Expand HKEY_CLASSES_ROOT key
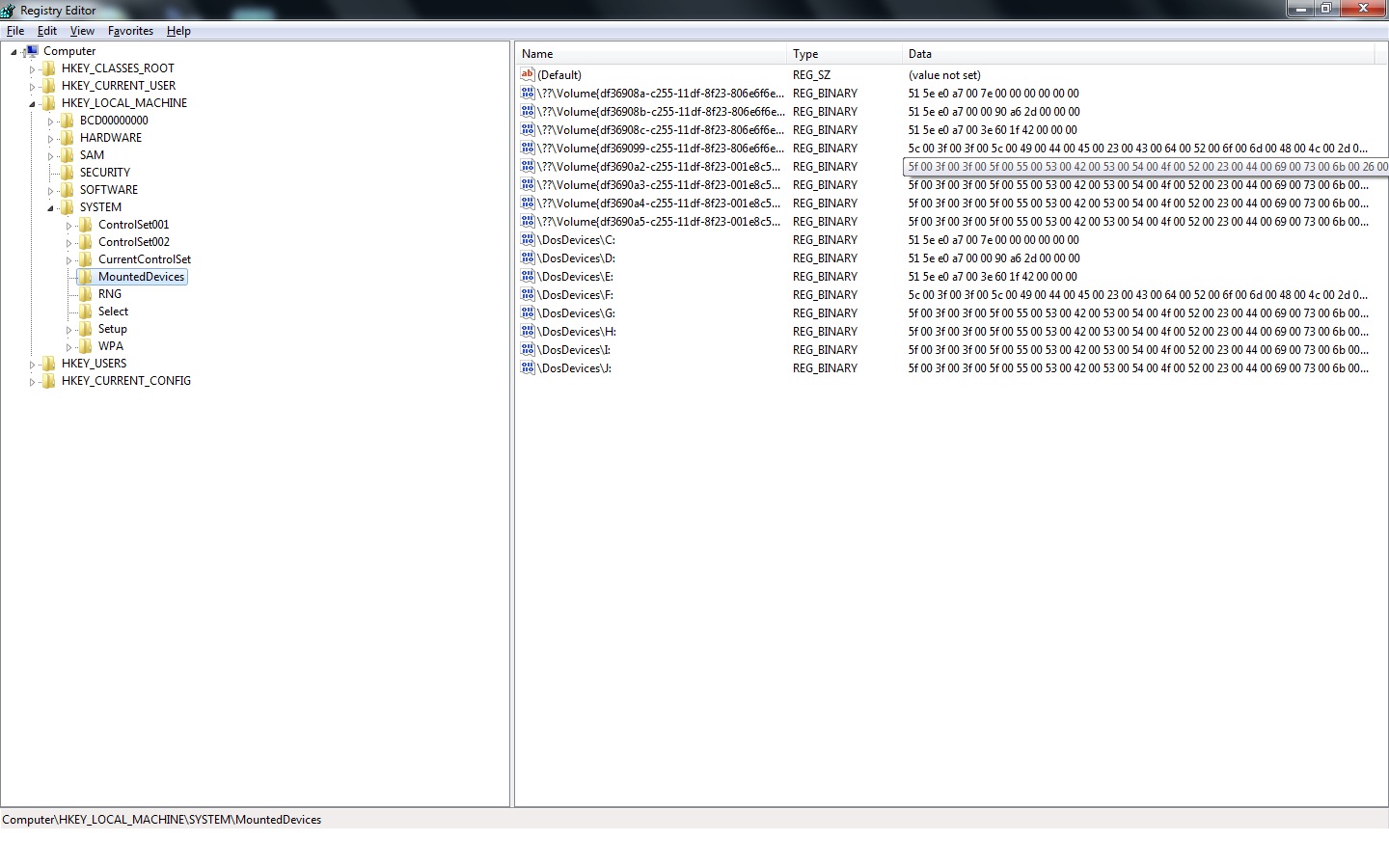1389x868 pixels. (32, 69)
